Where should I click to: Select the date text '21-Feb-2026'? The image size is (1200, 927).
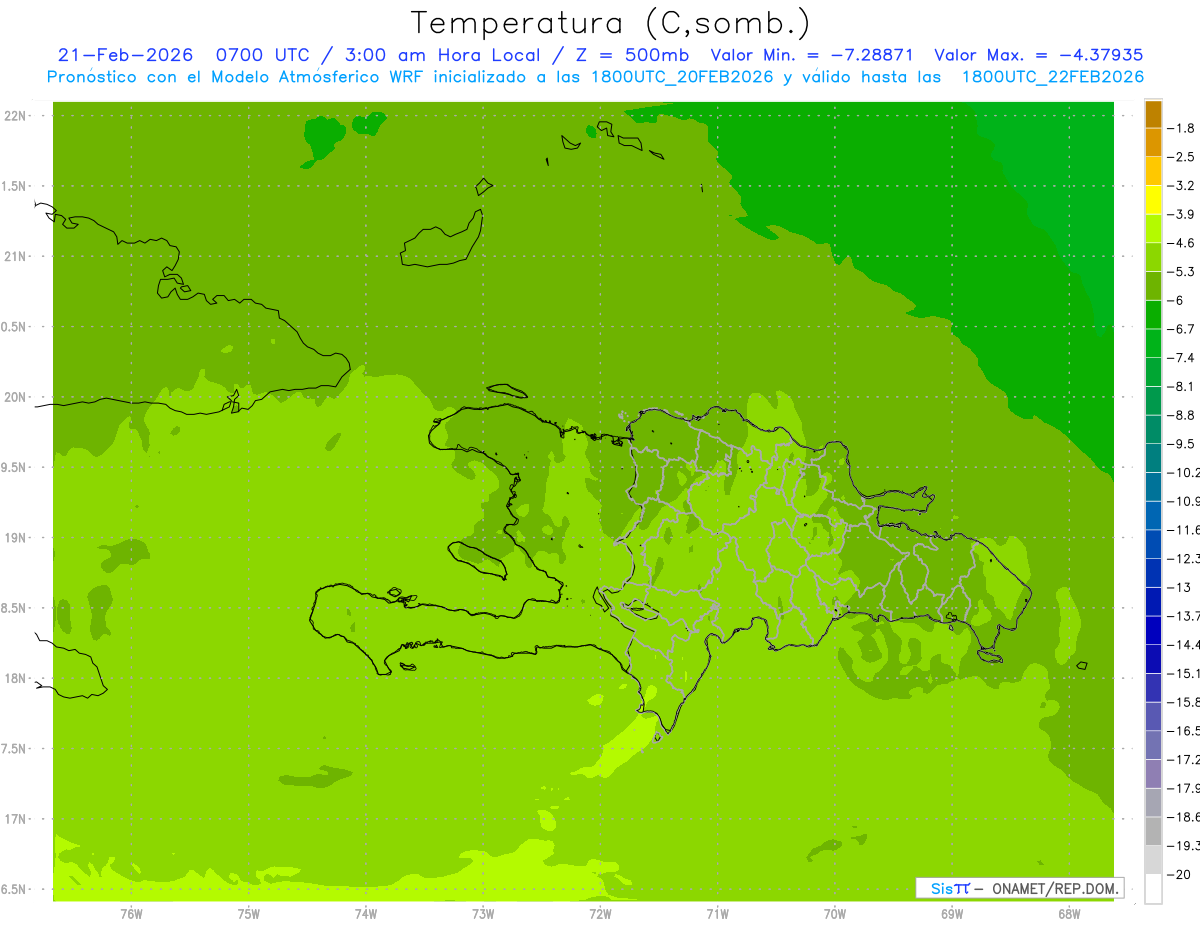click(125, 55)
